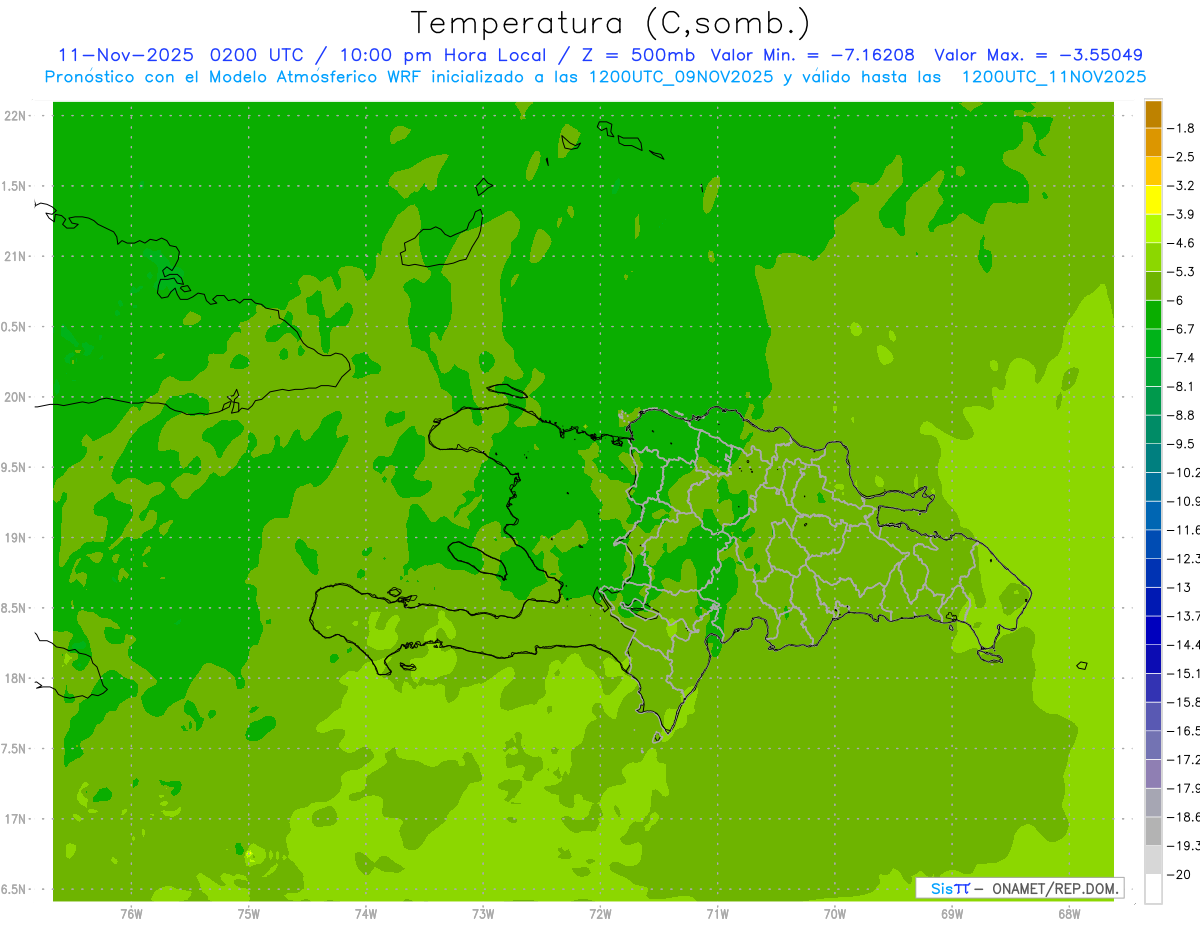Select the '1200UTC_11NOV2025' valid-until time
Image resolution: width=1200 pixels, height=927 pixels.
(x=1053, y=77)
